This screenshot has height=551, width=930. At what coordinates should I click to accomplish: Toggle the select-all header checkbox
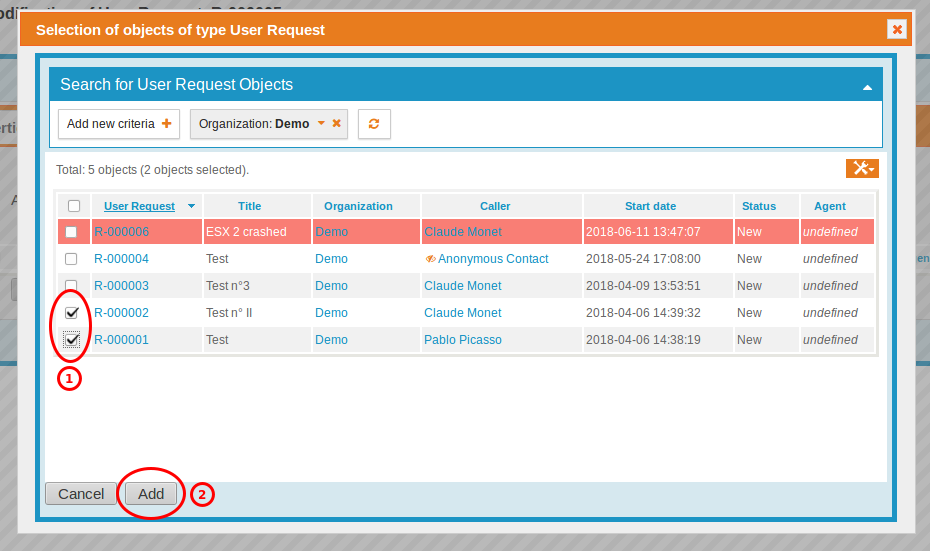coord(73,206)
